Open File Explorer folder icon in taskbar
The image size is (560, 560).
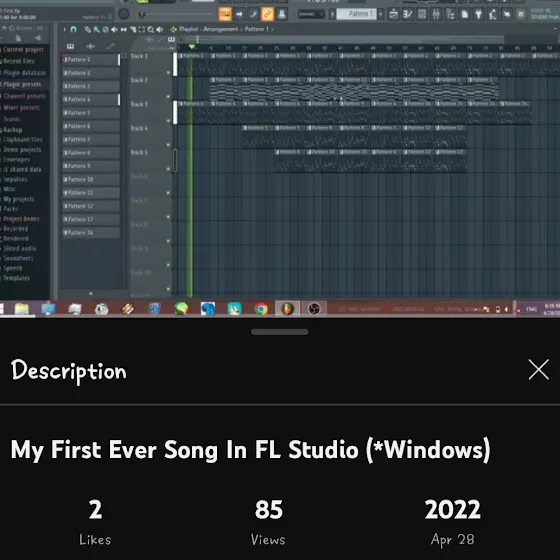pos(22,309)
